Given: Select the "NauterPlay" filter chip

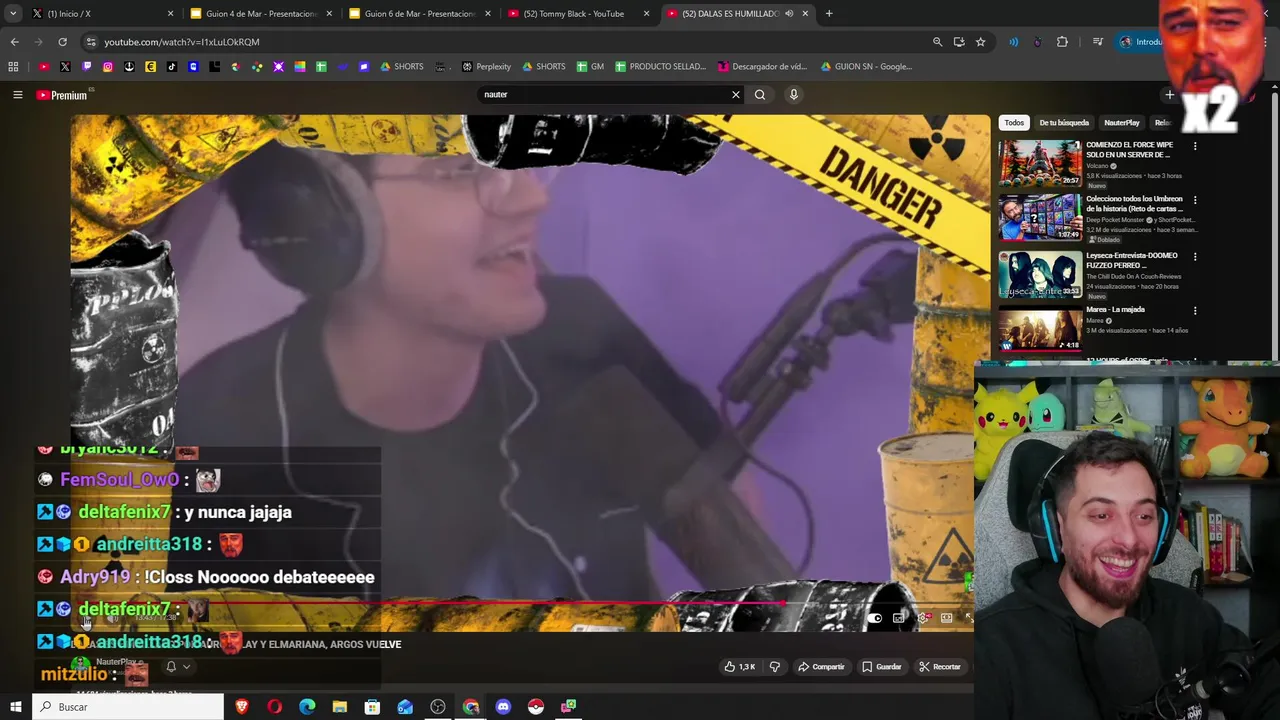Looking at the screenshot, I should (x=1121, y=123).
